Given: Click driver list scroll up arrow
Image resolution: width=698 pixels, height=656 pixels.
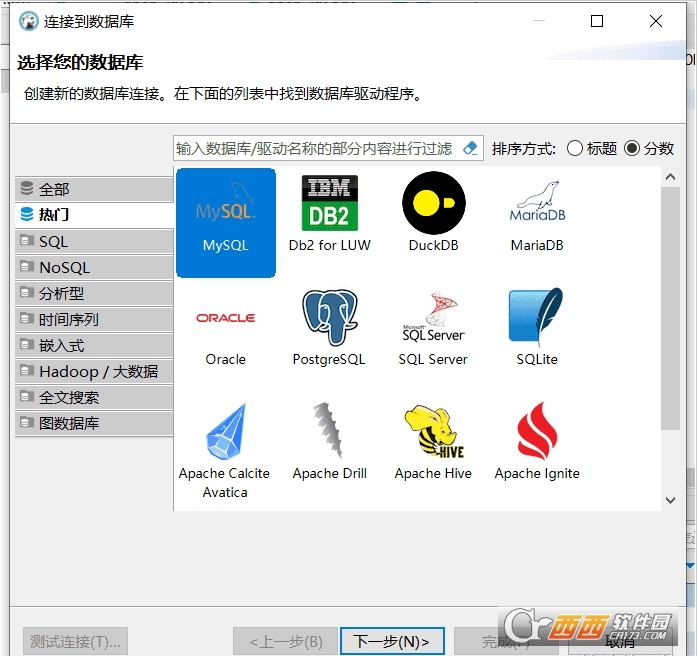Looking at the screenshot, I should coord(670,177).
